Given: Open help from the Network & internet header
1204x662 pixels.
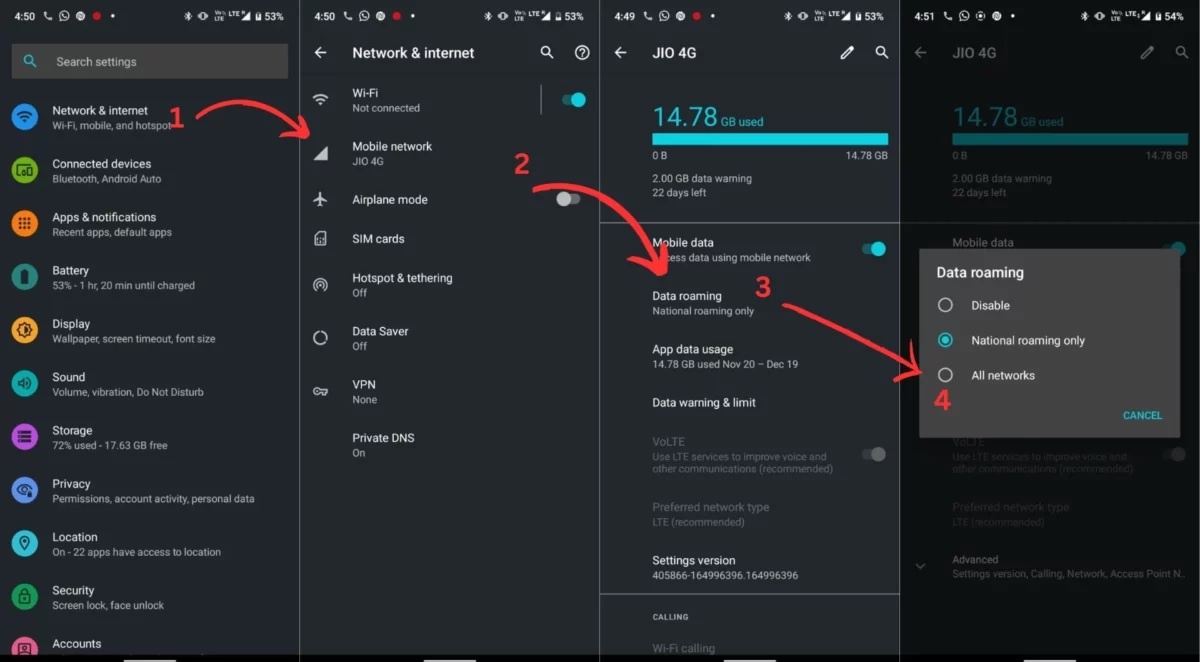Looking at the screenshot, I should [x=582, y=53].
